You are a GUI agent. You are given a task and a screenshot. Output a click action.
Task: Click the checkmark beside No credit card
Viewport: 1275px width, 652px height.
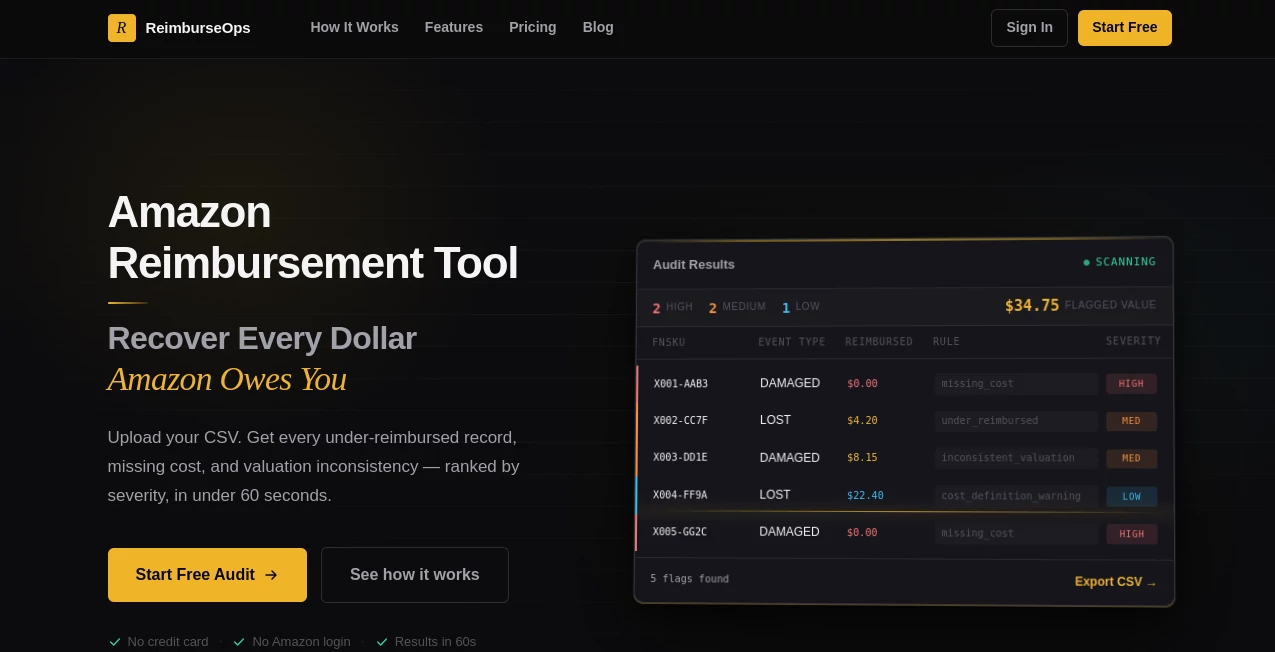(x=114, y=642)
